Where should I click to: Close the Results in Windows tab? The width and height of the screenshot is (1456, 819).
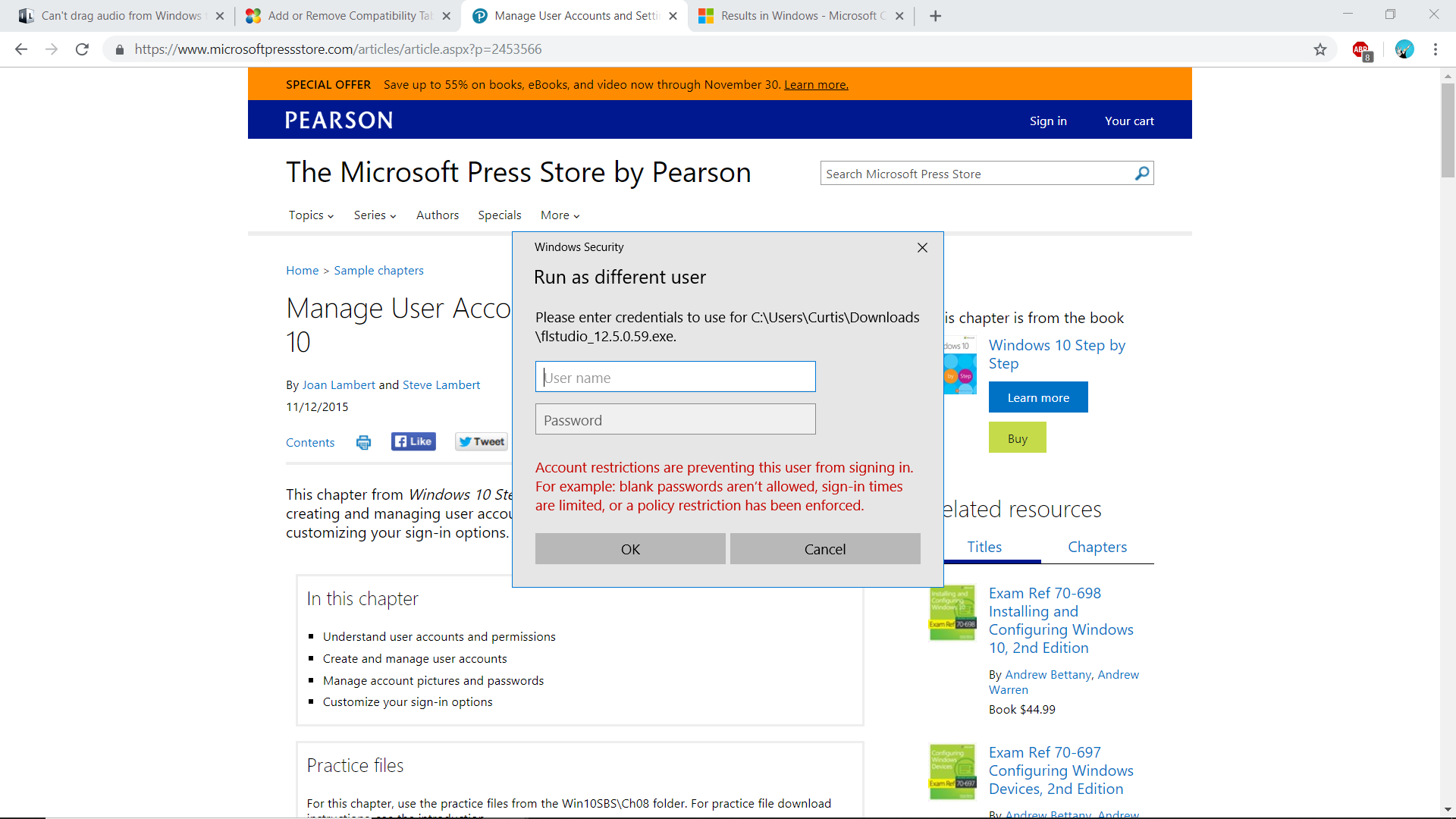pyautogui.click(x=899, y=16)
